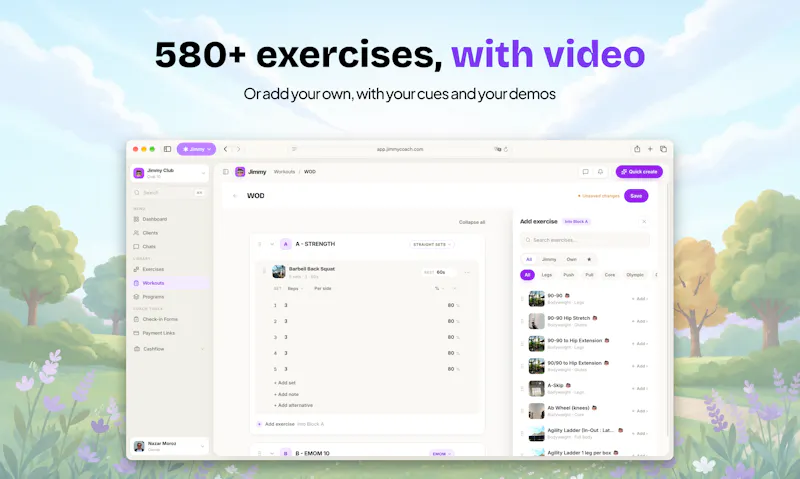Click Collapse all above the blocks
Viewport: 800px width, 479px height.
pyautogui.click(x=472, y=222)
